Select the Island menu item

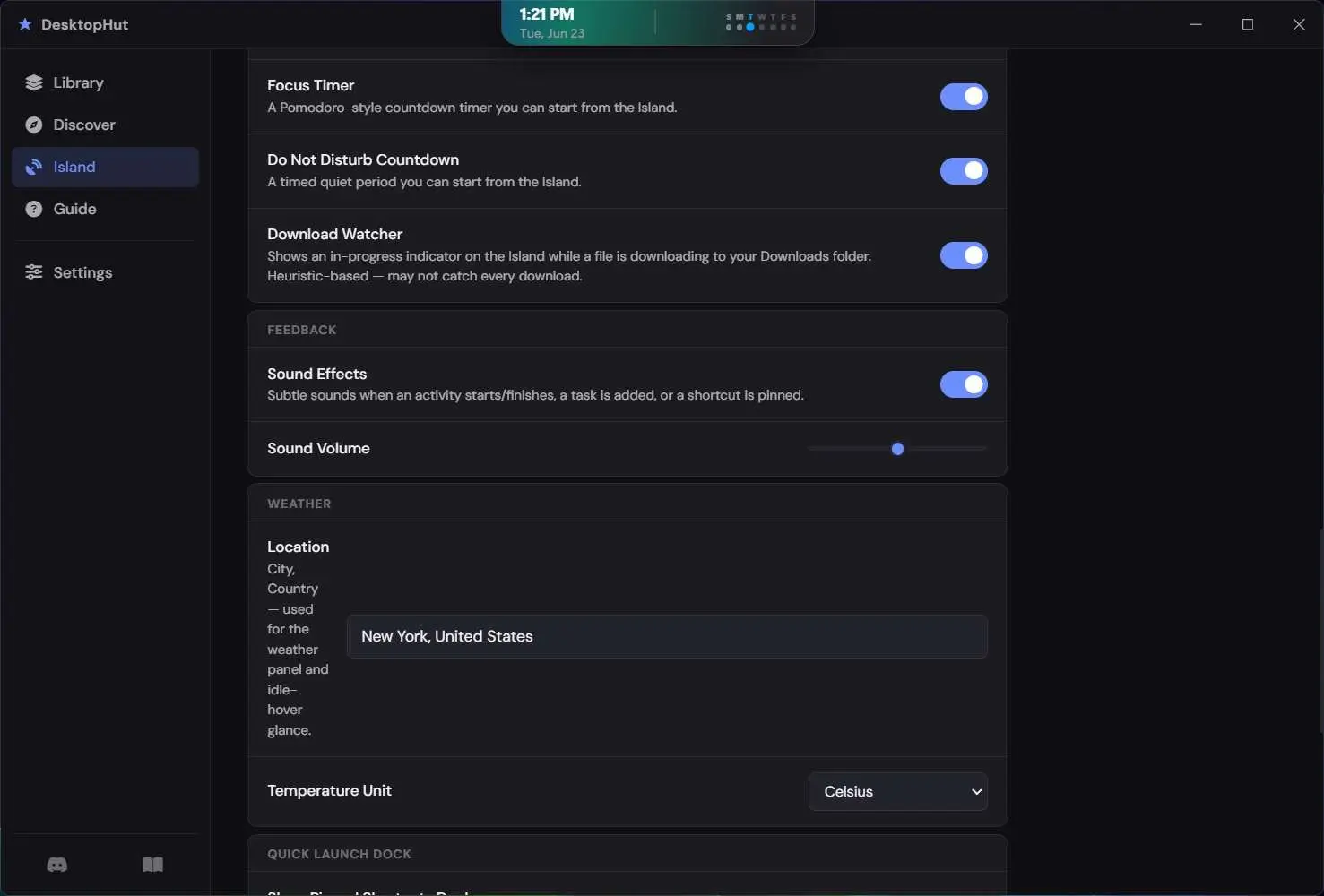(106, 167)
